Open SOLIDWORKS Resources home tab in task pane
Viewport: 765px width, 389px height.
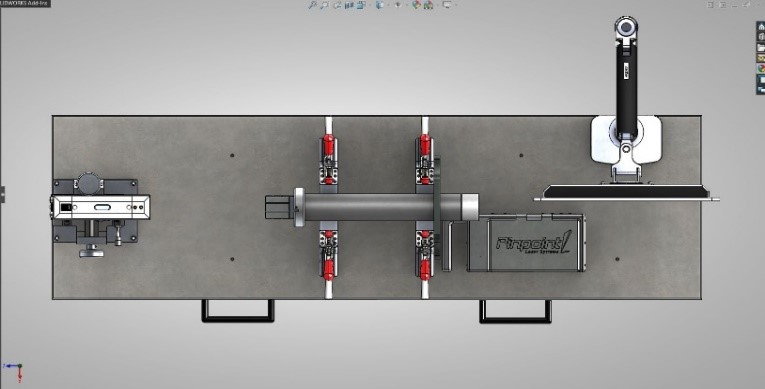[x=761, y=26]
